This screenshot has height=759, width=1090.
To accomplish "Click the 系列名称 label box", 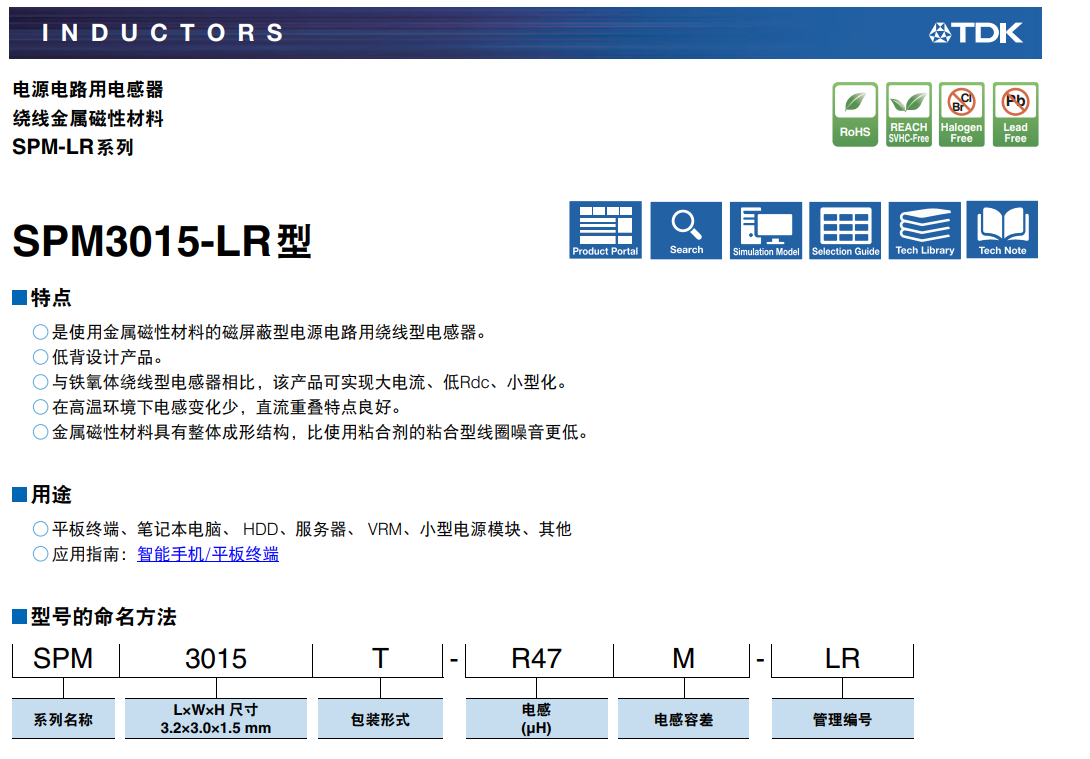I will tap(63, 719).
